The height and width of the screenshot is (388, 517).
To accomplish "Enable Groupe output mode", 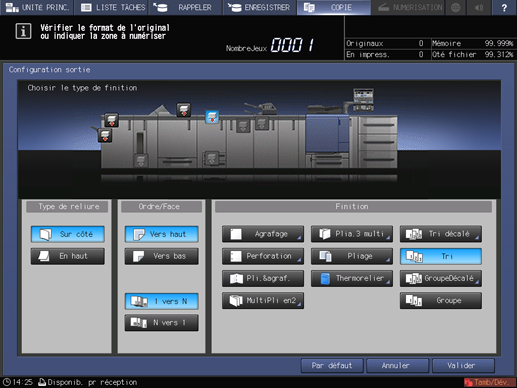I will tap(441, 300).
